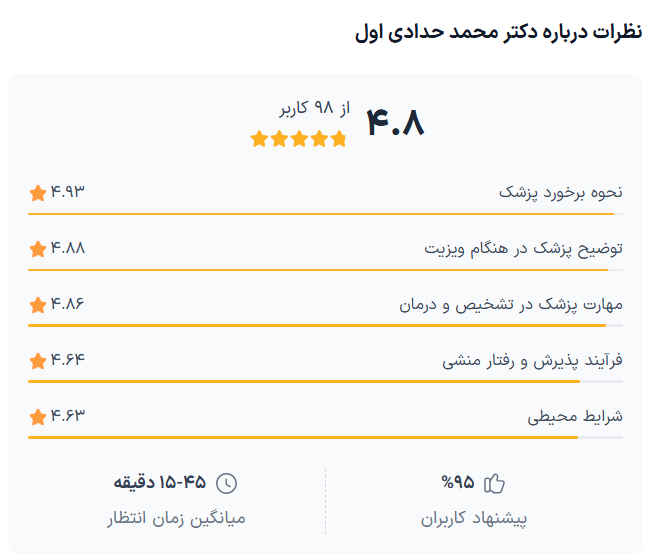Click the clock icon for waiting time
The image size is (655, 560).
227,484
